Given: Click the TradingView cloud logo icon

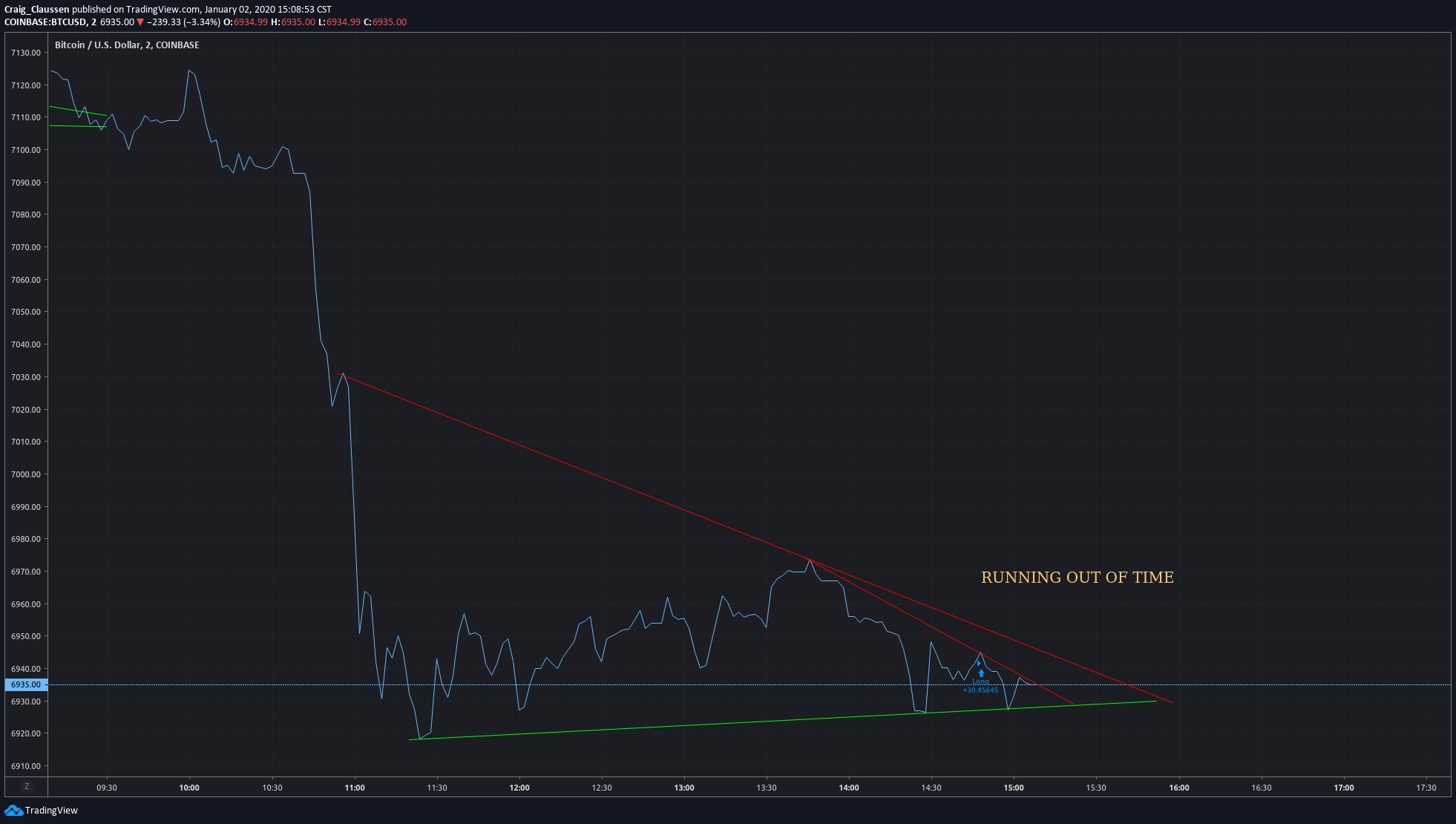Looking at the screenshot, I should click(13, 810).
